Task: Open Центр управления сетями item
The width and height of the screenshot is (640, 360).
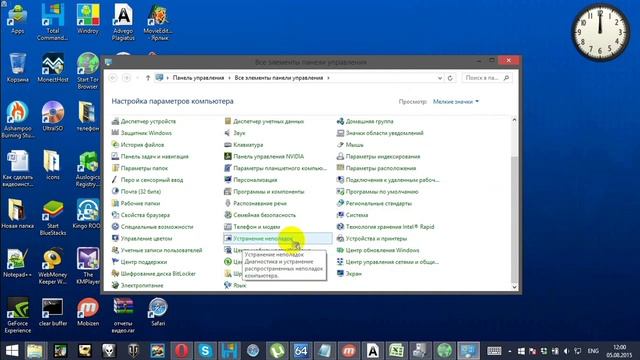Action: [388, 262]
